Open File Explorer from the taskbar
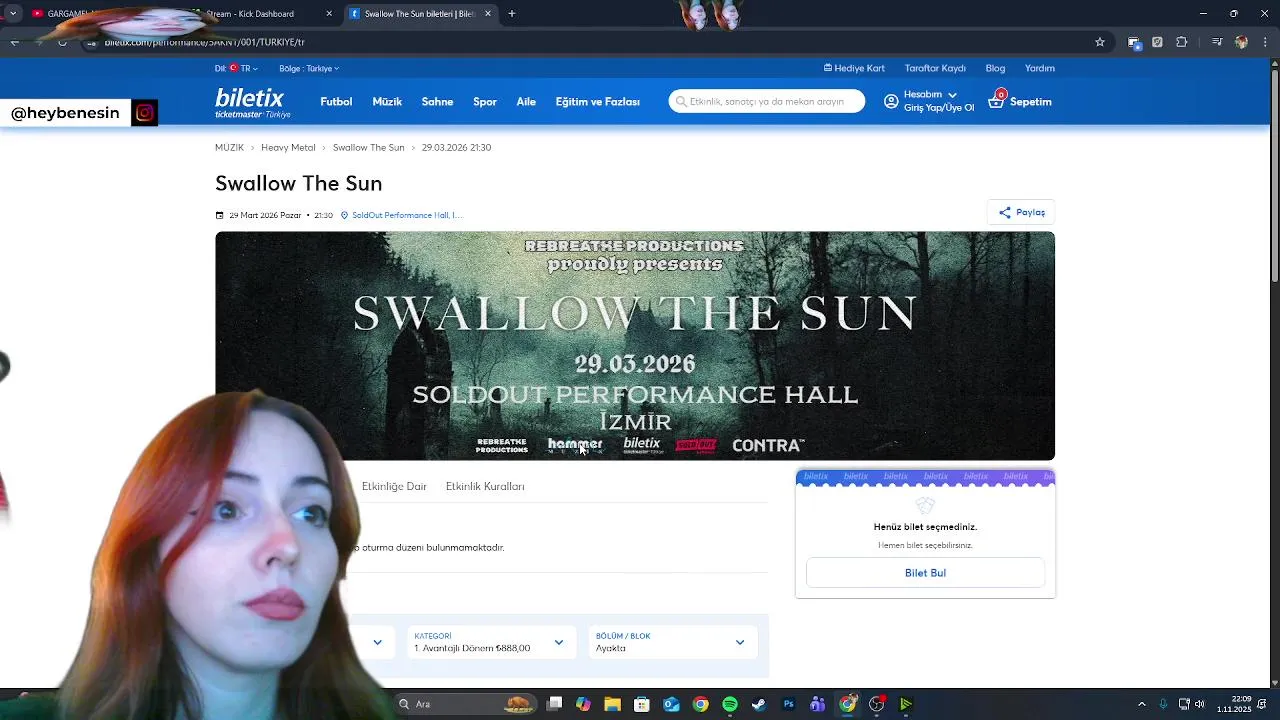 click(x=612, y=704)
